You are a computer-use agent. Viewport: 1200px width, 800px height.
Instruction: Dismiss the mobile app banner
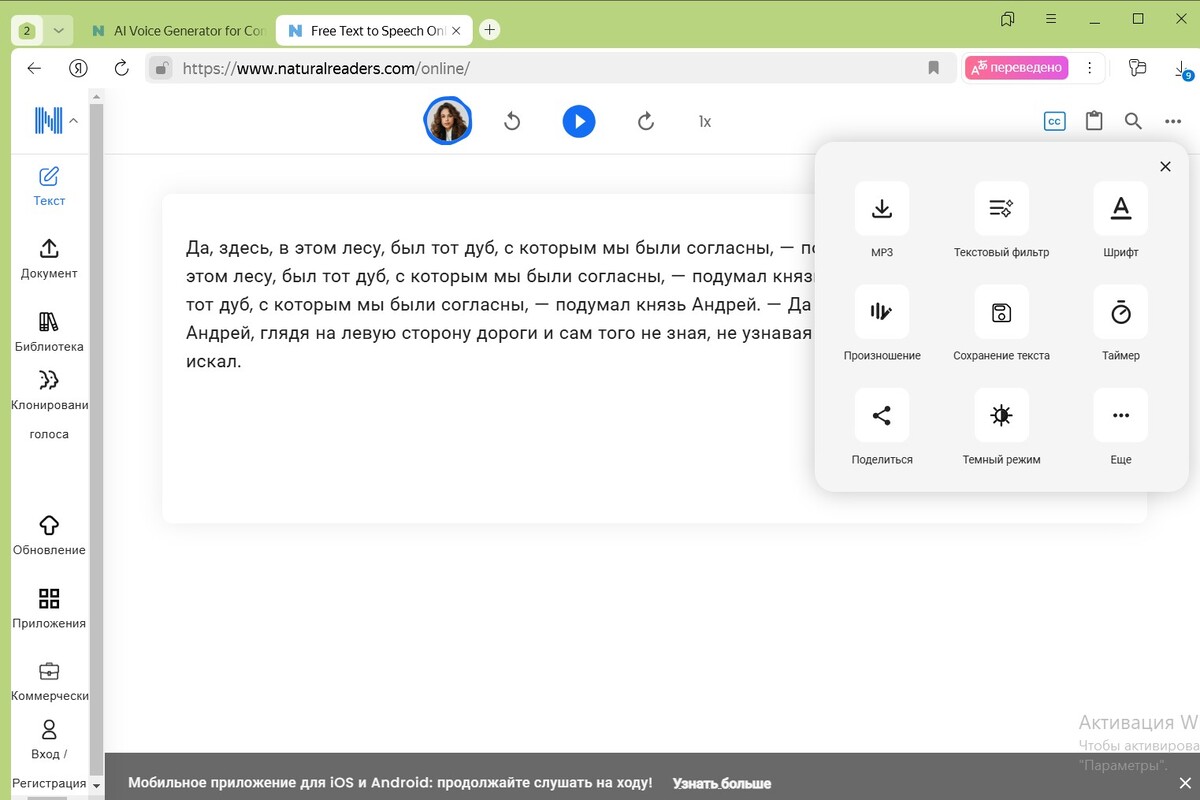point(1185,783)
